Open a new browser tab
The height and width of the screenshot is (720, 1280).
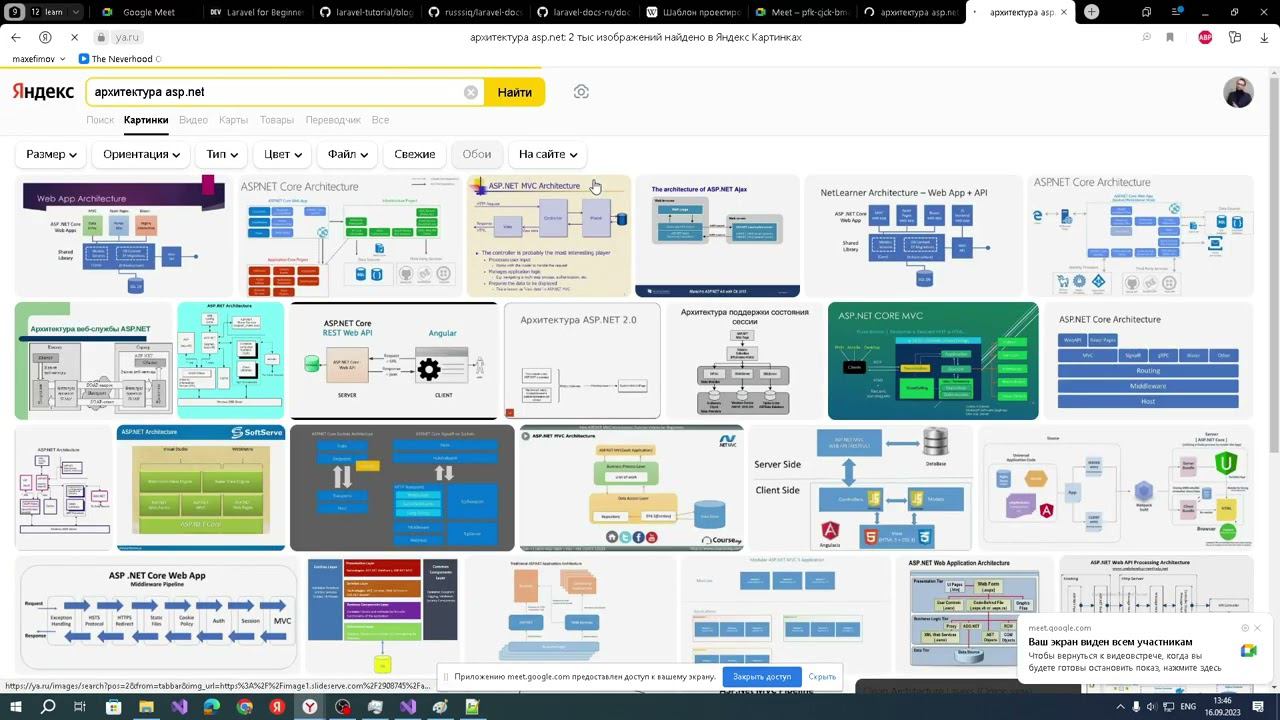(1091, 12)
